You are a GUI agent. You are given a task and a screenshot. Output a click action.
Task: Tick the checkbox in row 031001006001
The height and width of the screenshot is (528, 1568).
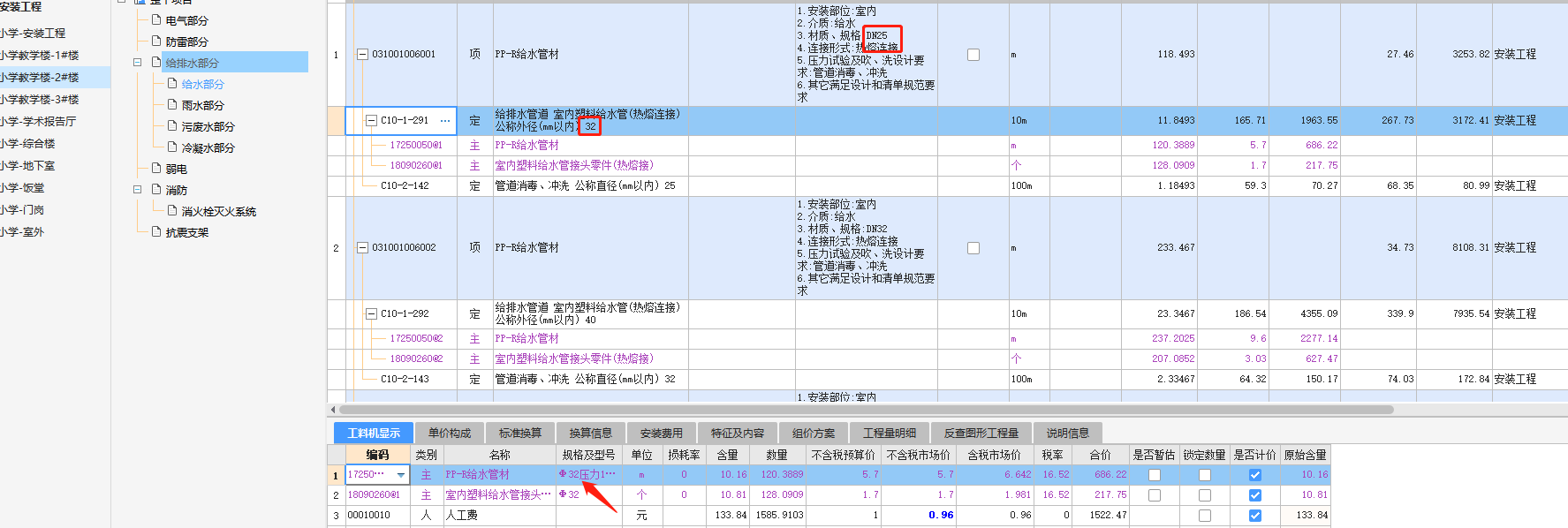pos(973,54)
